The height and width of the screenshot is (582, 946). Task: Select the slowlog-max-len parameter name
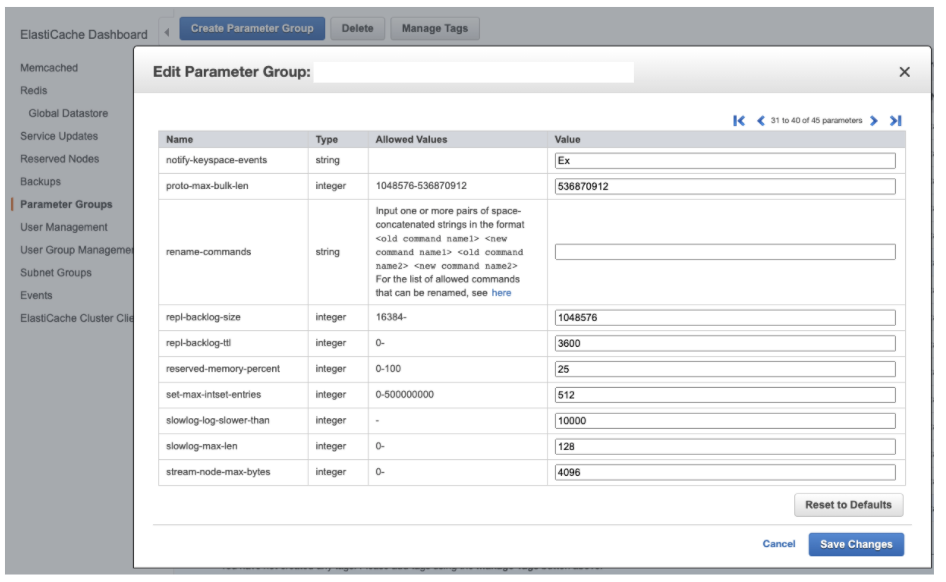(x=202, y=446)
